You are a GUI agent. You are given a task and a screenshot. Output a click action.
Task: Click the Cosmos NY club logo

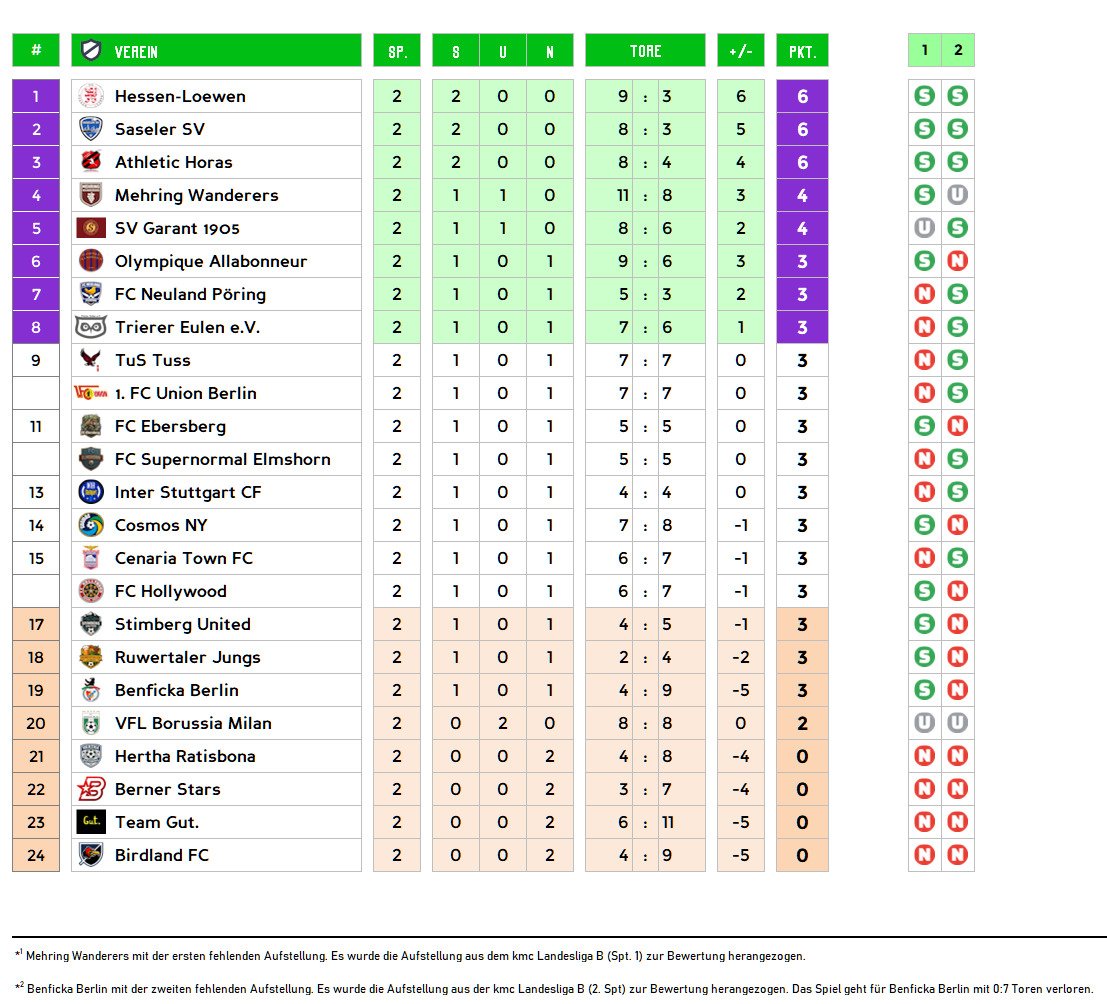pyautogui.click(x=91, y=525)
